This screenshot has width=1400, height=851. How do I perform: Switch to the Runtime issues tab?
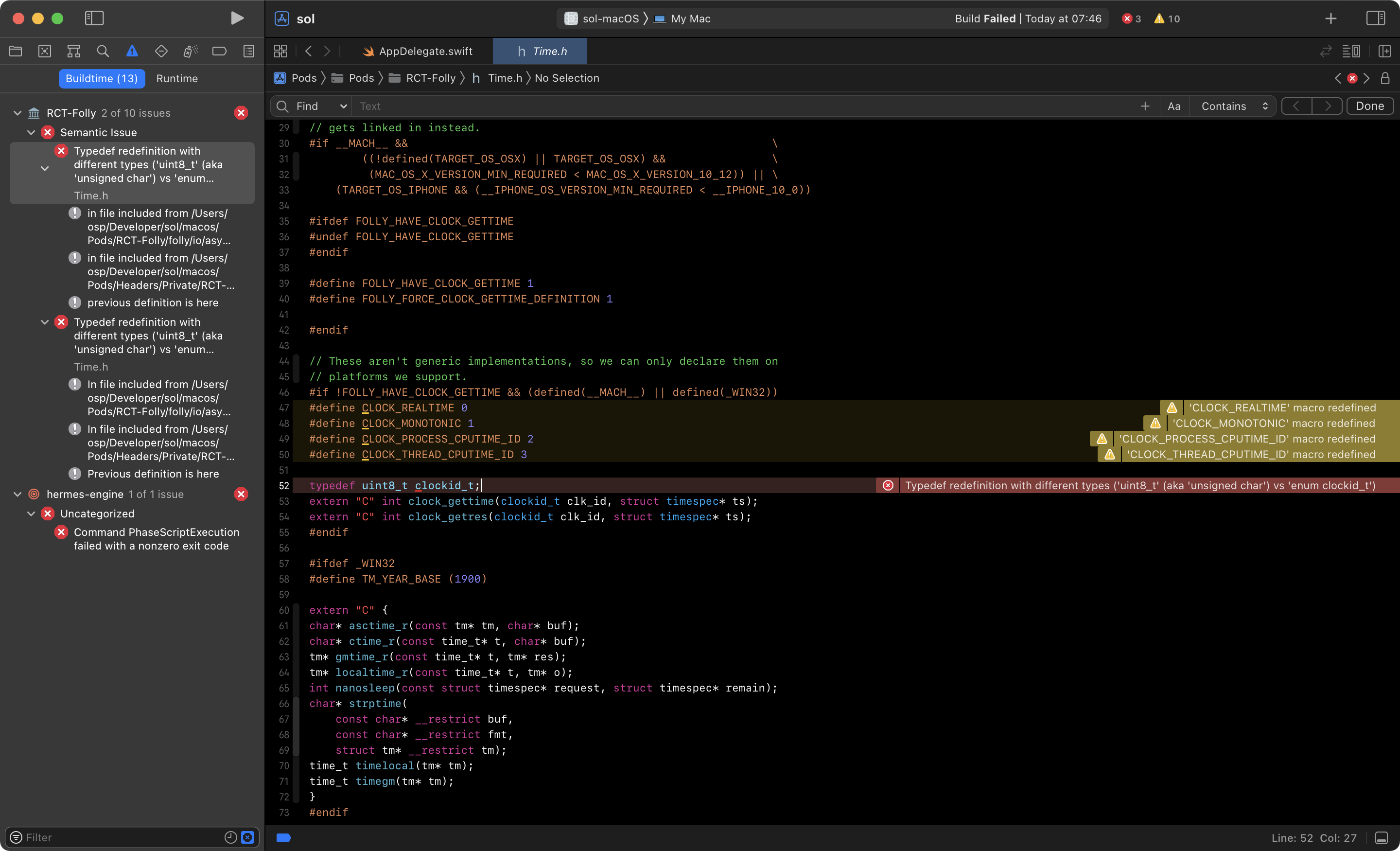(177, 78)
